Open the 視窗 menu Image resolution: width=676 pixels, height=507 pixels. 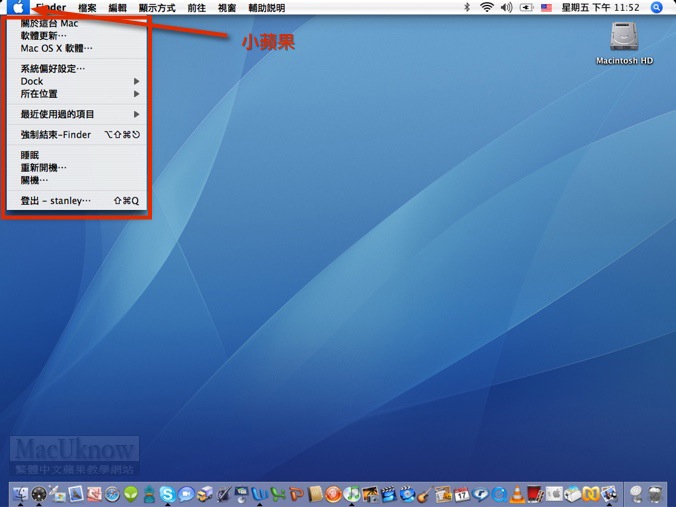tap(227, 8)
